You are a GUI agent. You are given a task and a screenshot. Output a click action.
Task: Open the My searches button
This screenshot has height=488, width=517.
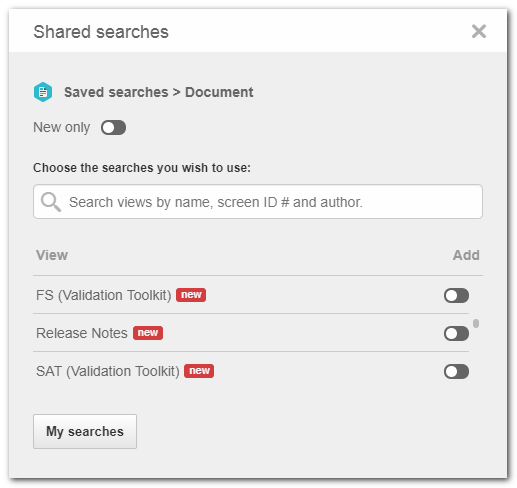coord(85,431)
